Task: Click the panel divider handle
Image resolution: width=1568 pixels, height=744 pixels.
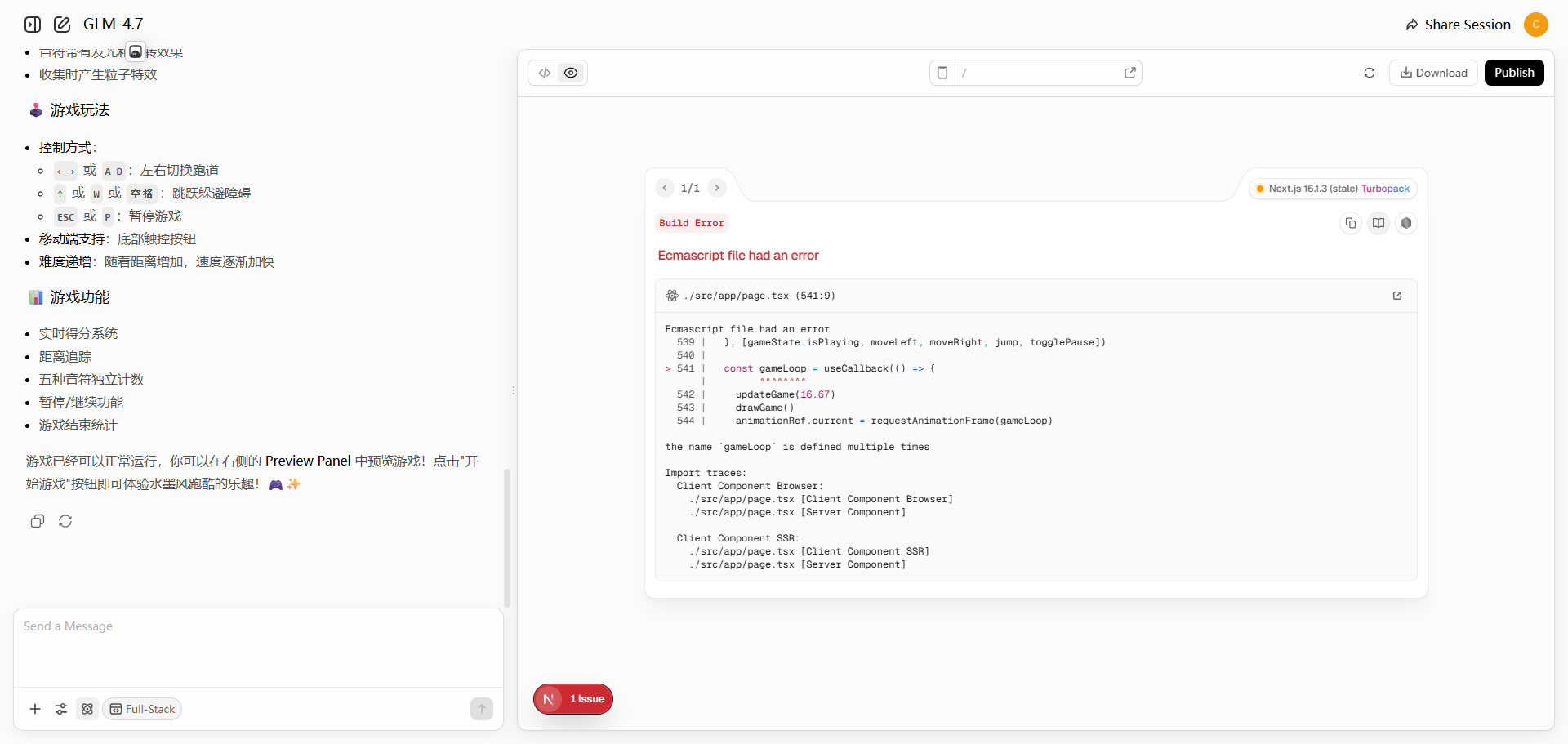Action: point(513,390)
